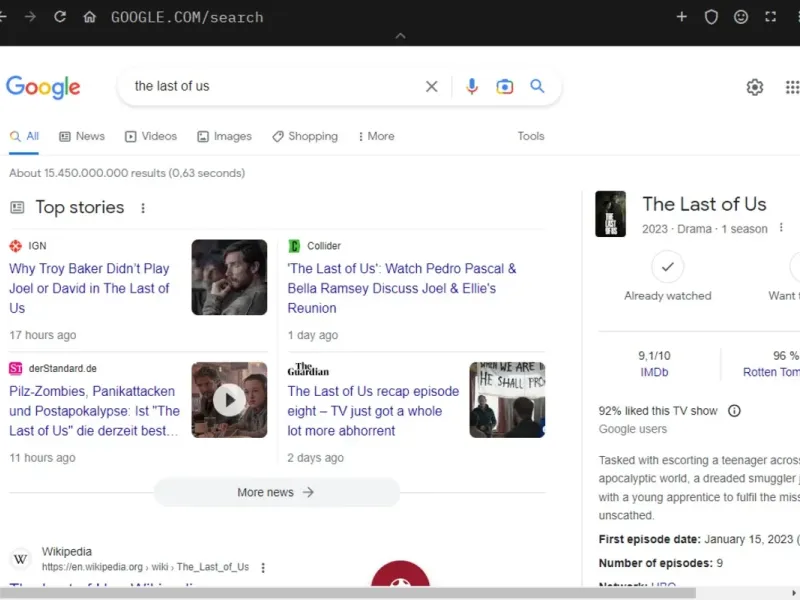This screenshot has width=800, height=600.
Task: Switch to the Images tab
Action: click(224, 136)
